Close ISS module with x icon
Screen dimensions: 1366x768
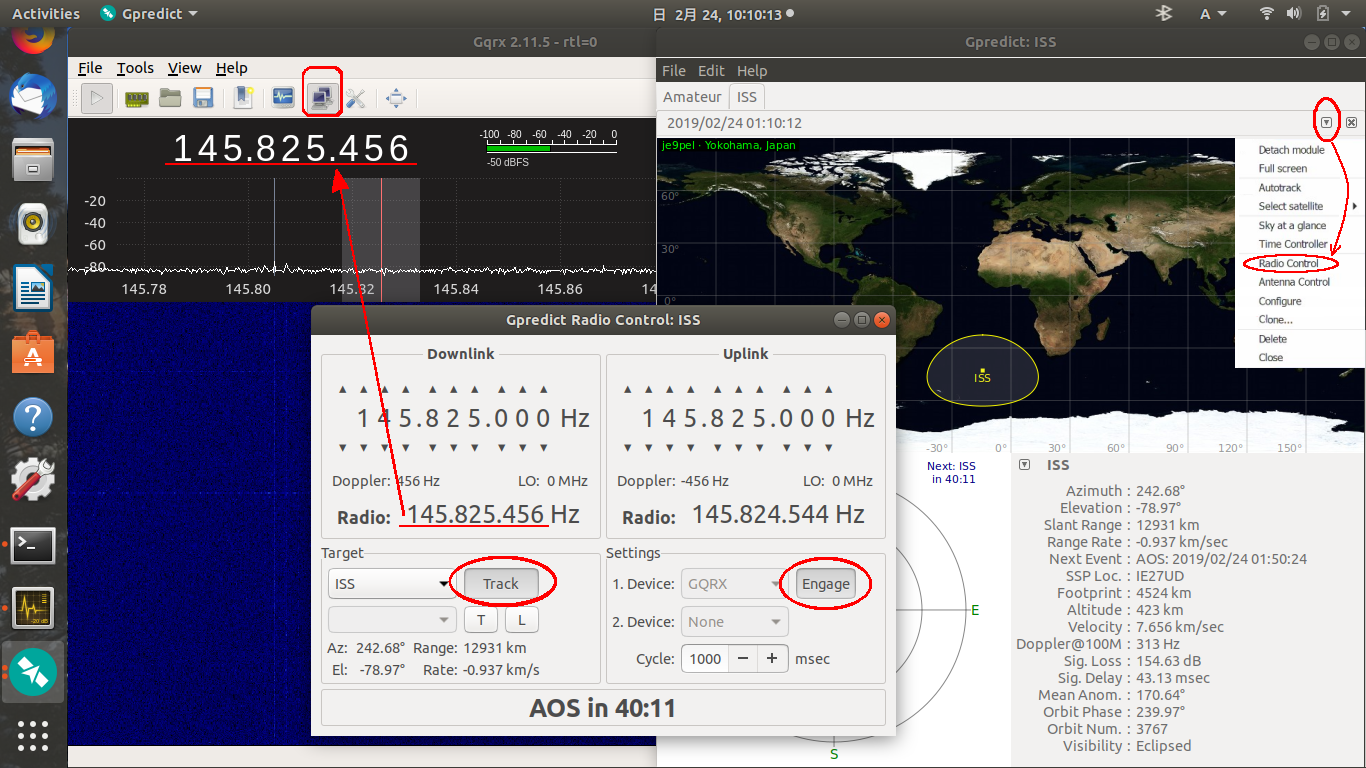[1351, 122]
